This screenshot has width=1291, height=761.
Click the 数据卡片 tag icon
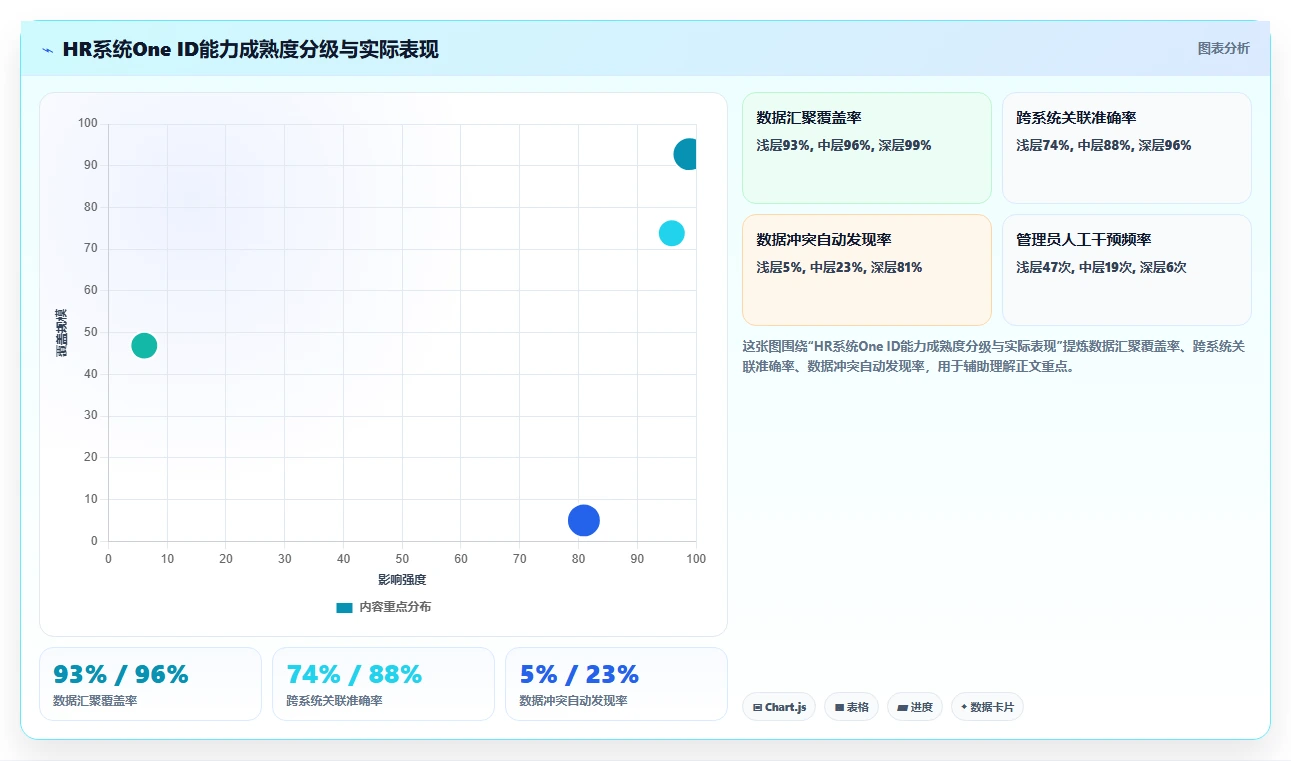pos(964,707)
